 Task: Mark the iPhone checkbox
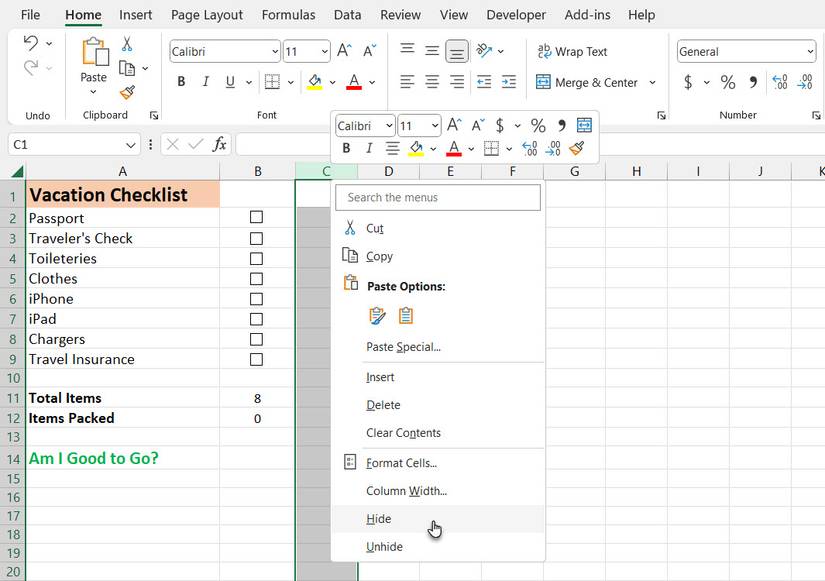[x=256, y=299]
